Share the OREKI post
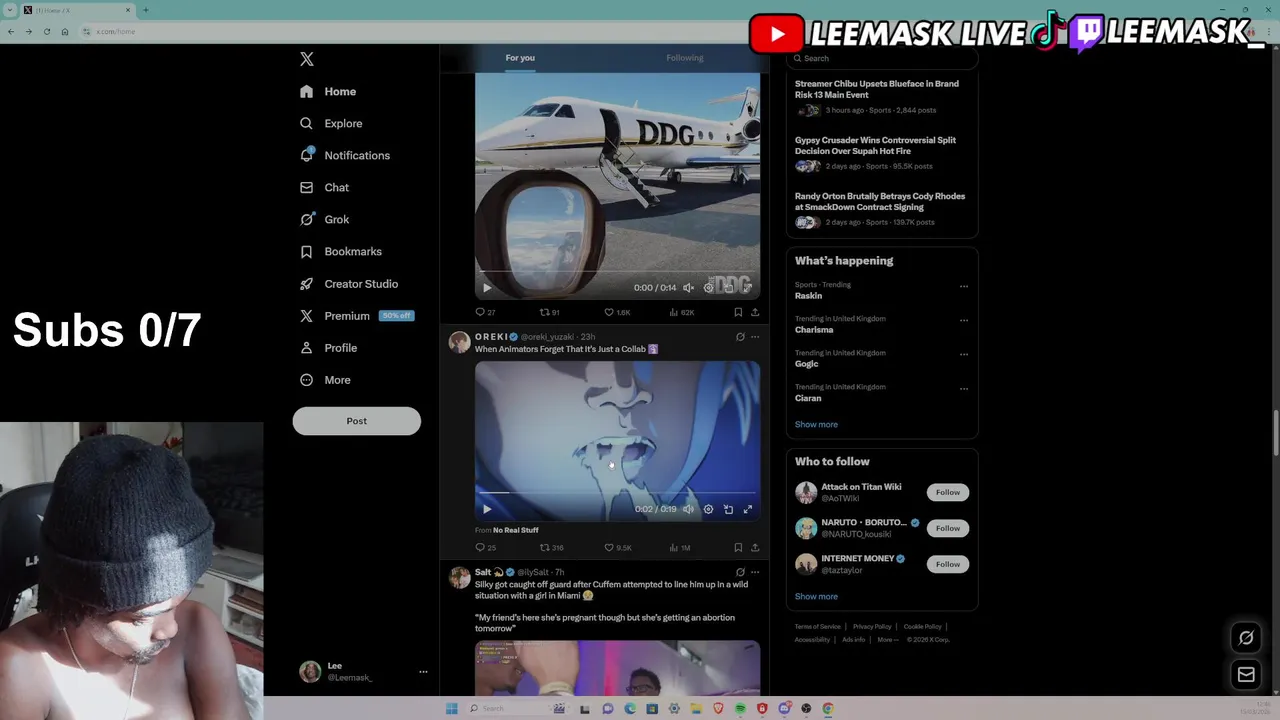This screenshot has width=1280, height=720. coord(755,548)
